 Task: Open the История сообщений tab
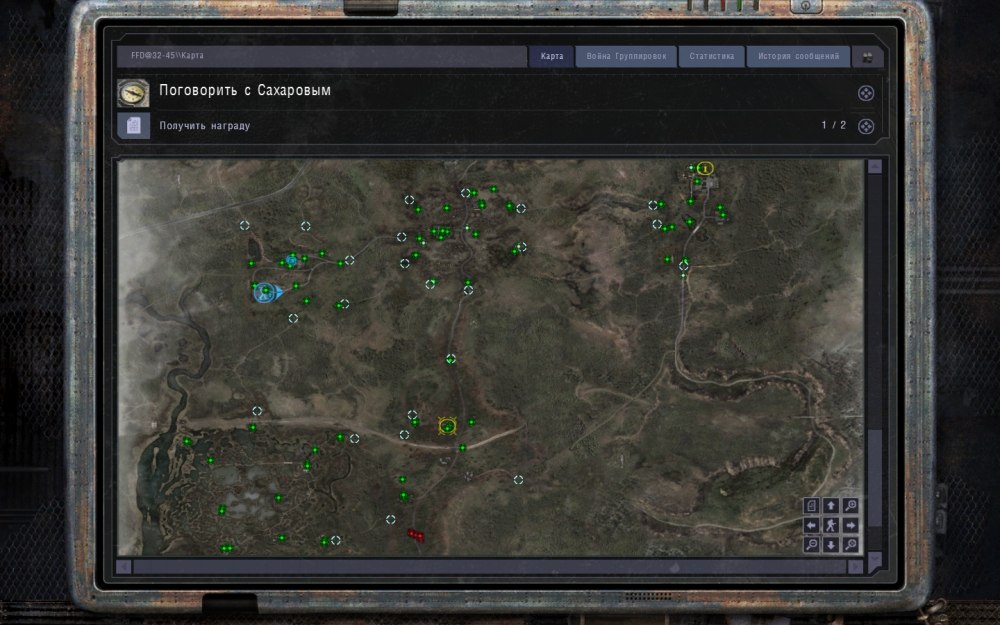click(799, 57)
